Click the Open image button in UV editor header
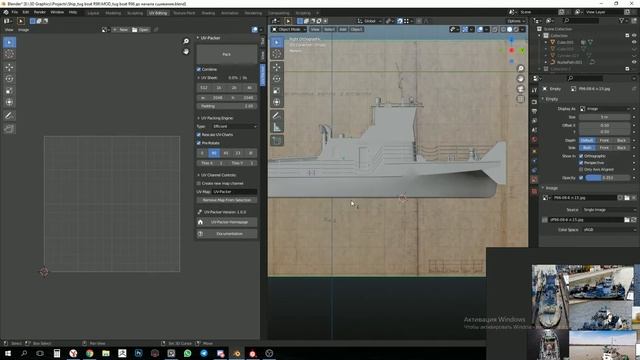The image size is (640, 360). click(x=140, y=30)
